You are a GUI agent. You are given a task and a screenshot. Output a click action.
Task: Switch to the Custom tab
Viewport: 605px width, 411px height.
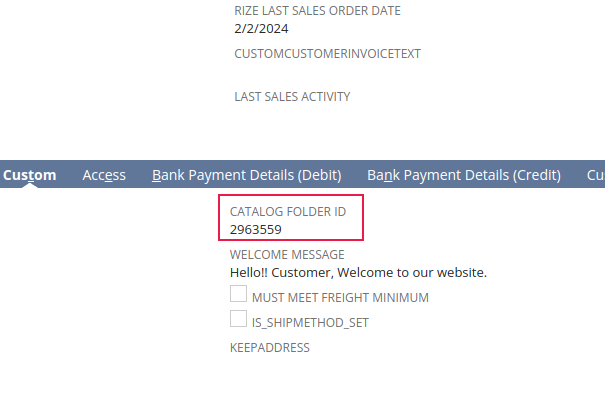[x=29, y=175]
